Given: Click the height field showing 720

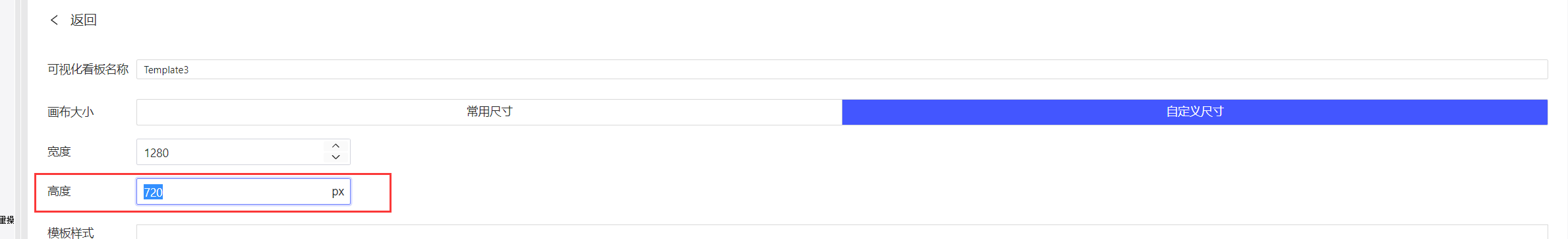Looking at the screenshot, I should [x=243, y=191].
